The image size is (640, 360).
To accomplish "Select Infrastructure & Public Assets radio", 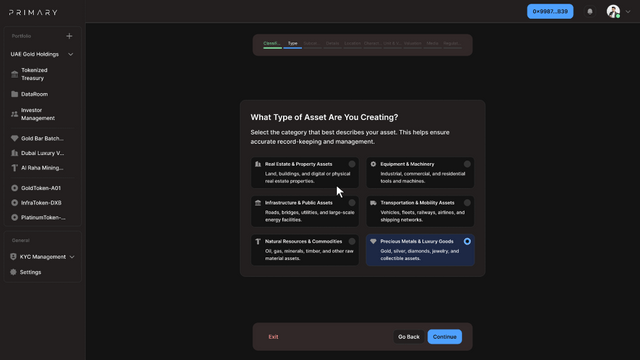I will 352,203.
